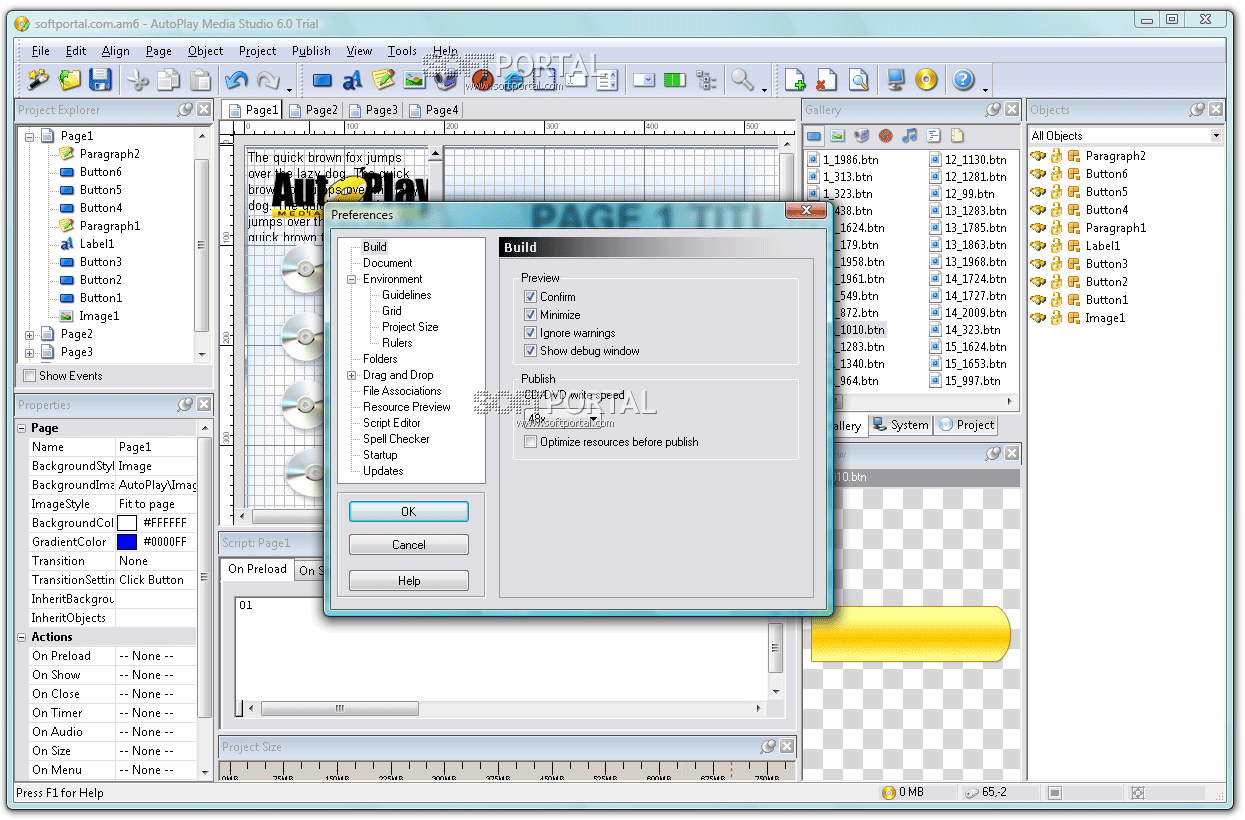Click the Undo arrow icon

[x=237, y=79]
